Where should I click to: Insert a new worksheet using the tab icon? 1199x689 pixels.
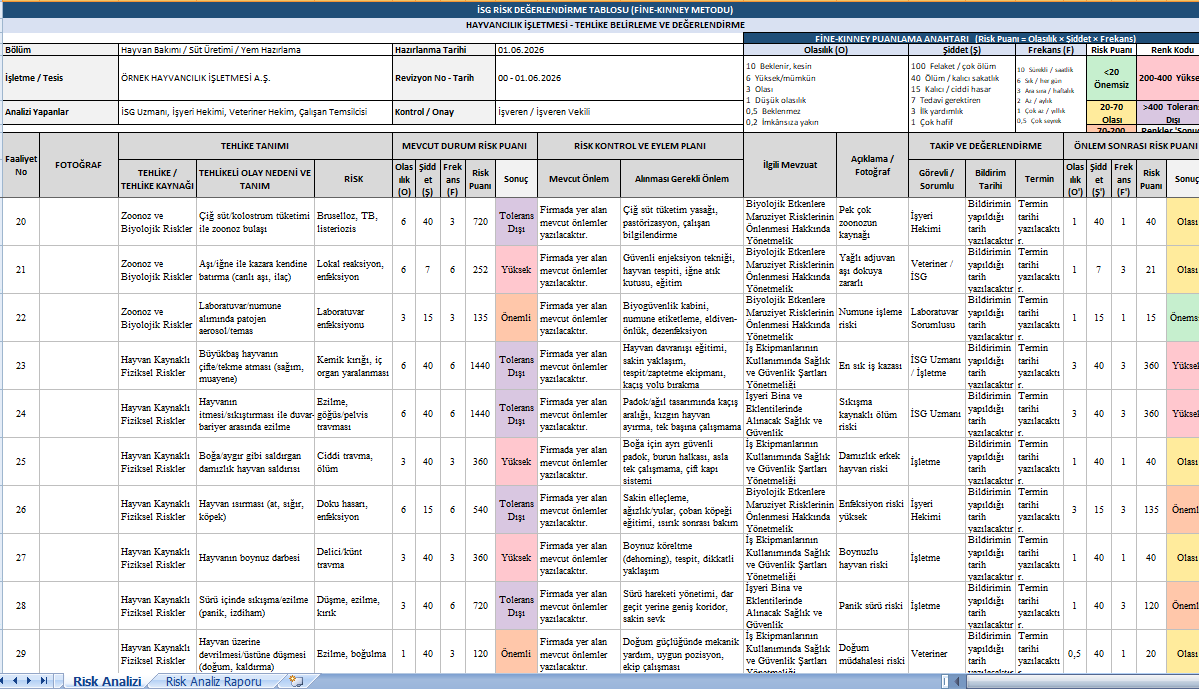point(296,681)
